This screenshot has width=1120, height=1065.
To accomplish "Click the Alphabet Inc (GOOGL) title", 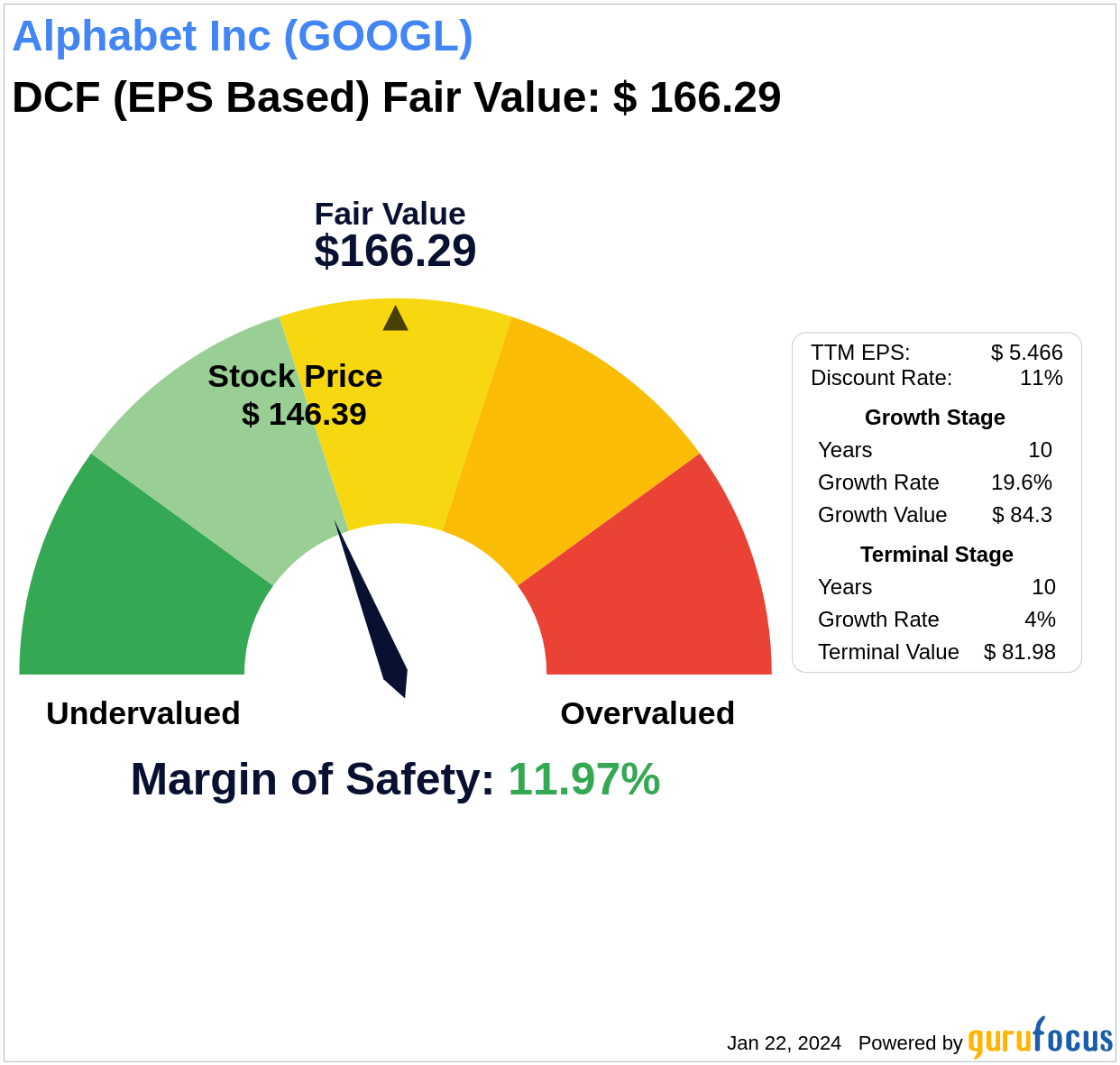I will point(243,37).
